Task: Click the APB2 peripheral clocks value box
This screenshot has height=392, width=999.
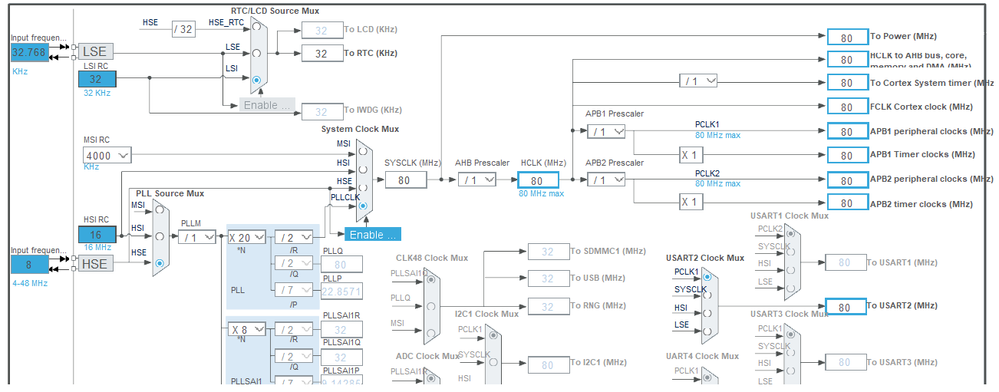Action: pos(848,180)
